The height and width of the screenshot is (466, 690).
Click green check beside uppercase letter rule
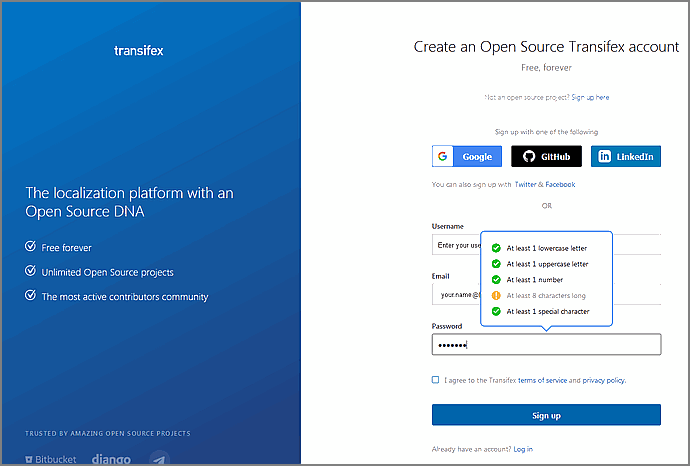496,264
